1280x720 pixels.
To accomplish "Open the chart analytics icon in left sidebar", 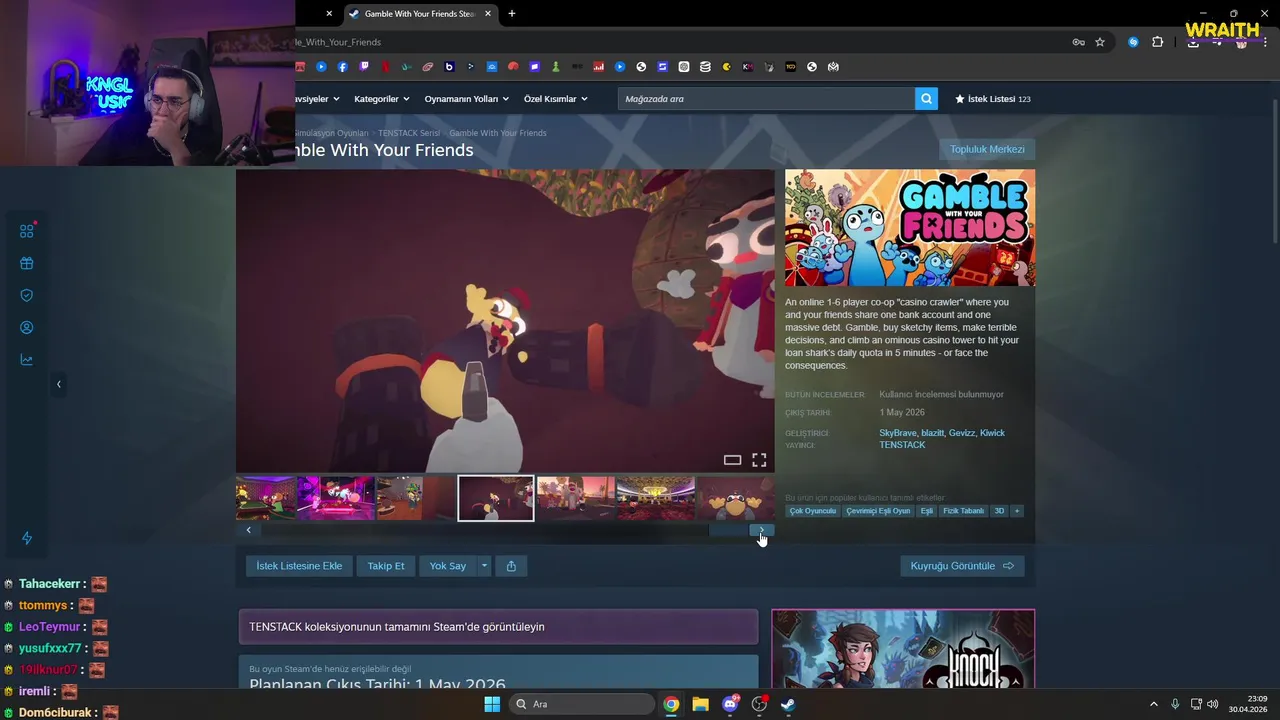I will pos(27,360).
